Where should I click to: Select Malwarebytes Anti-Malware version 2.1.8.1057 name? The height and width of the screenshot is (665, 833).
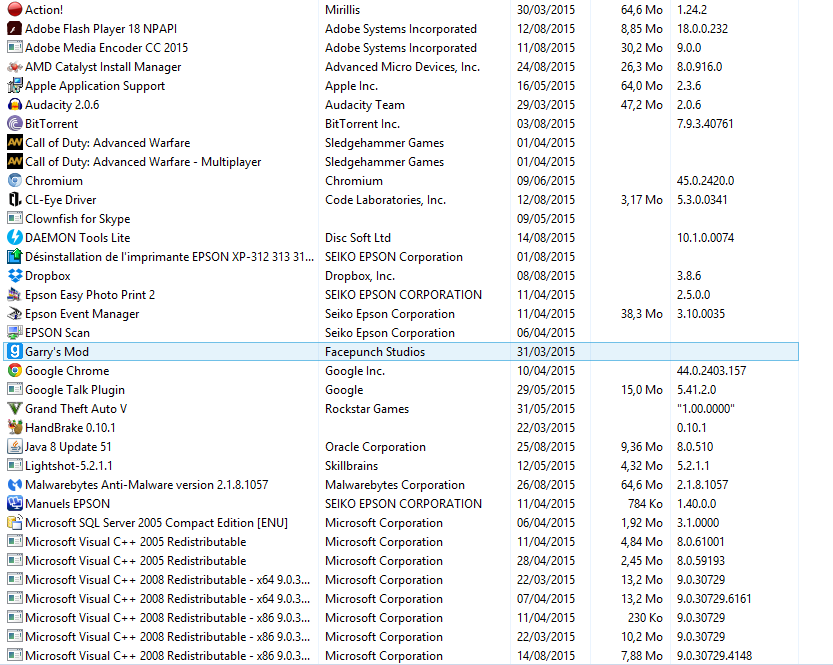[x=147, y=484]
